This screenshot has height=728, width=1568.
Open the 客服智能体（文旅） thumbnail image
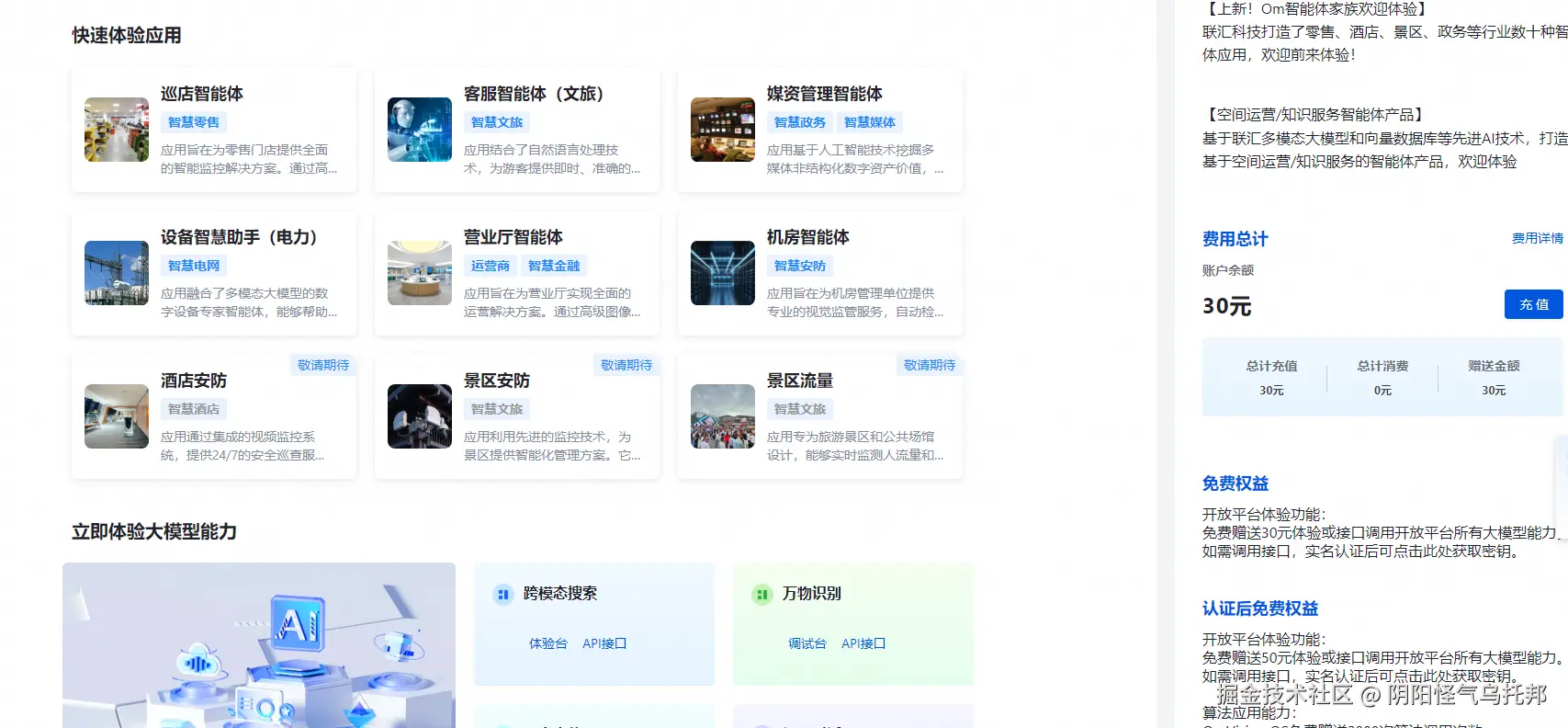pyautogui.click(x=420, y=130)
